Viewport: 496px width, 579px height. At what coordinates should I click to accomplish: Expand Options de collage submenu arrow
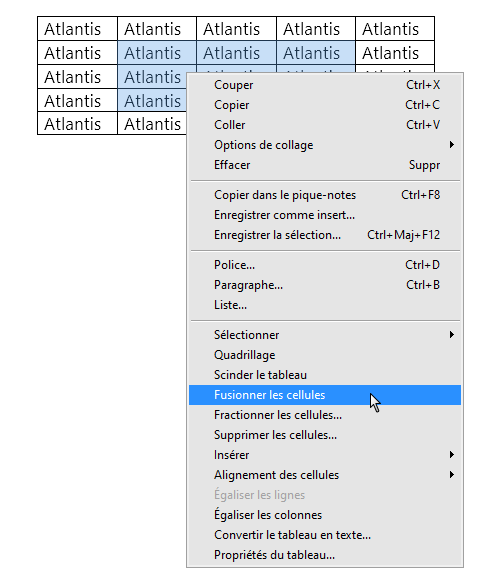point(451,145)
